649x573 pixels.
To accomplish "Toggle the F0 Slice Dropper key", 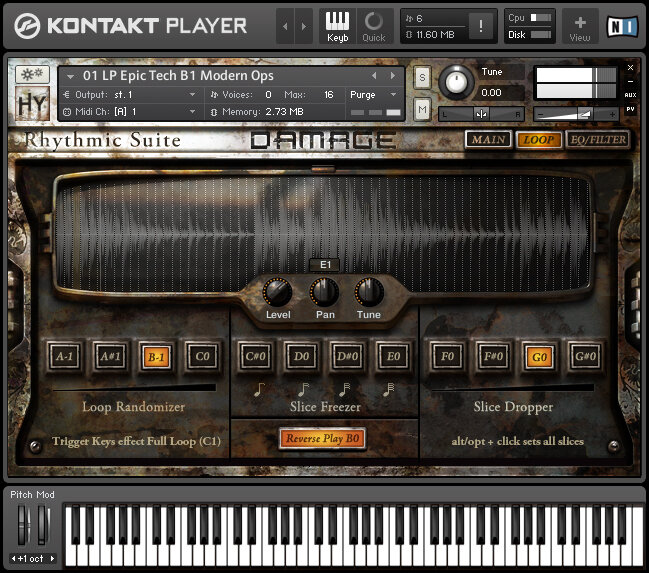I will click(447, 356).
